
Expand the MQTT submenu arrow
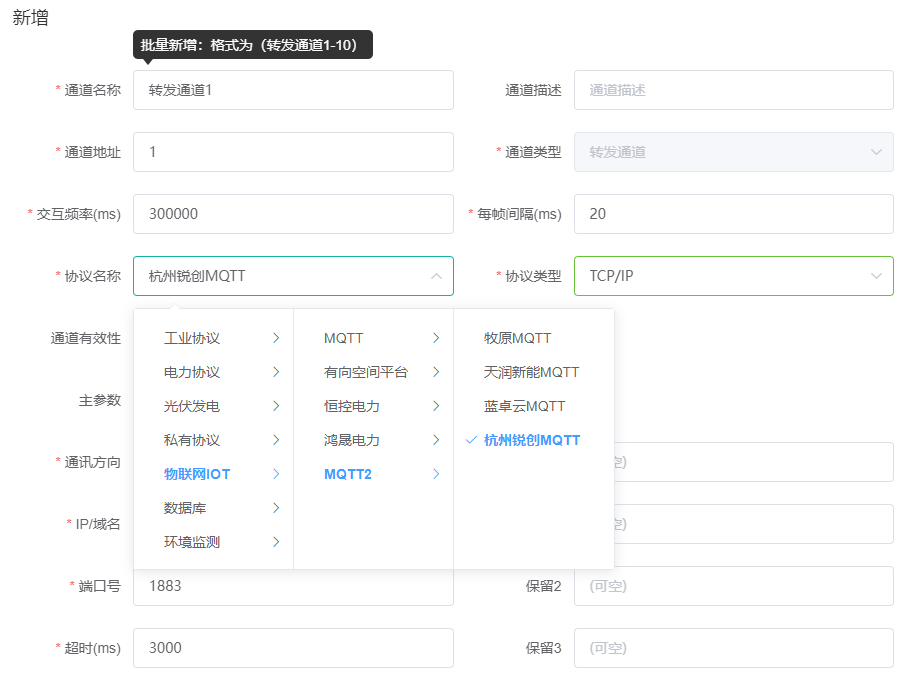(x=436, y=338)
